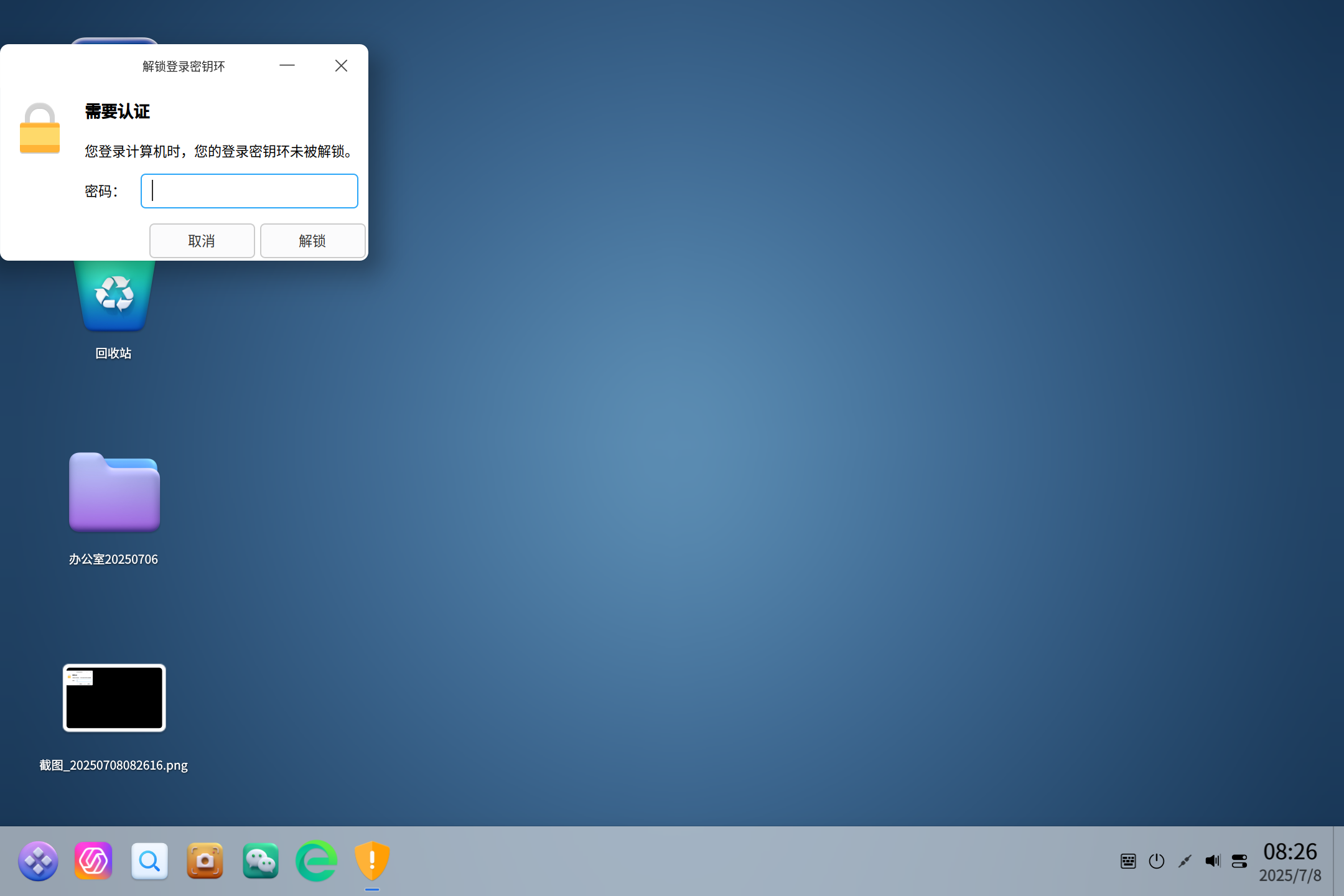Open the green browser icon in taskbar
Screen dimensions: 1344x896
click(316, 861)
